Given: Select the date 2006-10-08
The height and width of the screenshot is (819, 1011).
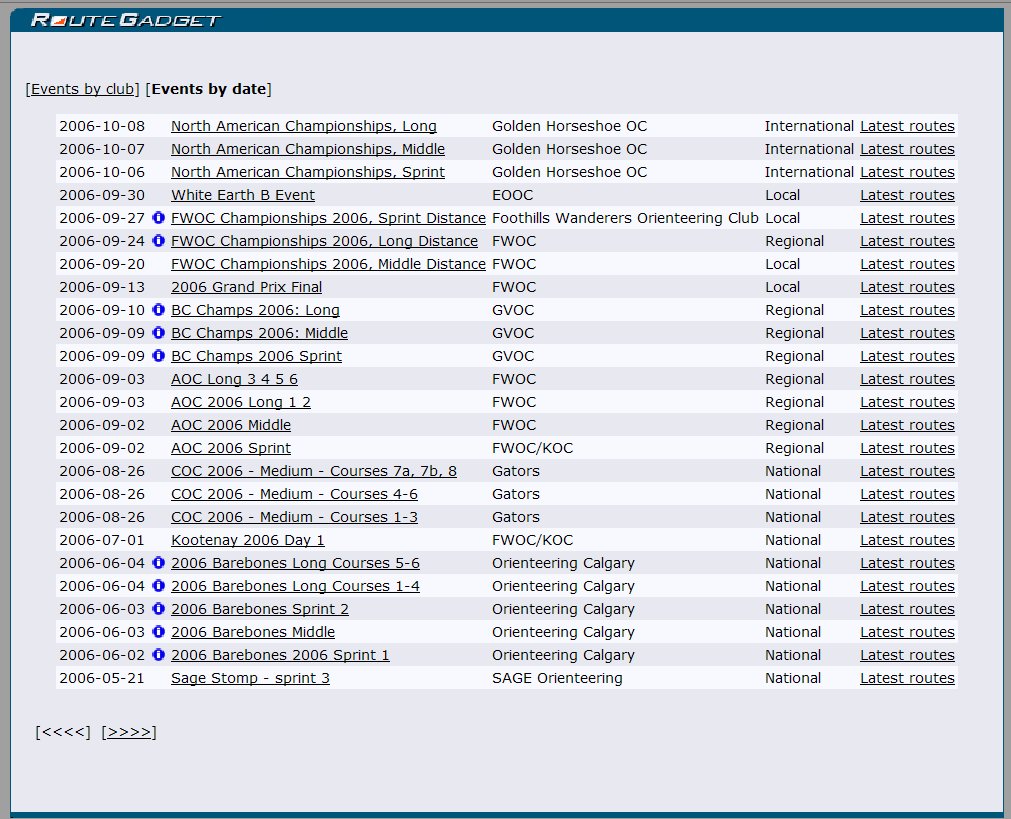Looking at the screenshot, I should point(102,126).
